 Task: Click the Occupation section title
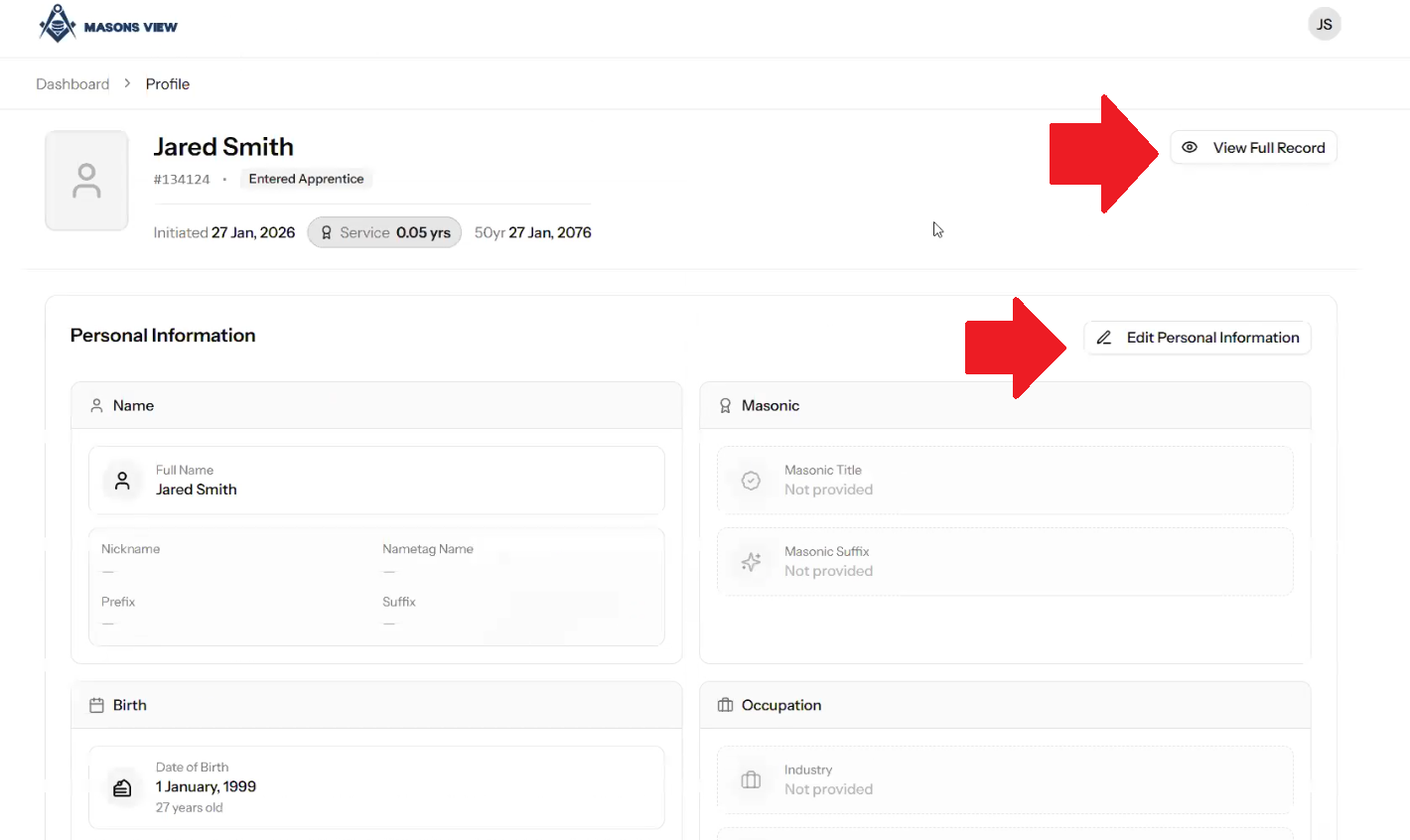tap(781, 705)
